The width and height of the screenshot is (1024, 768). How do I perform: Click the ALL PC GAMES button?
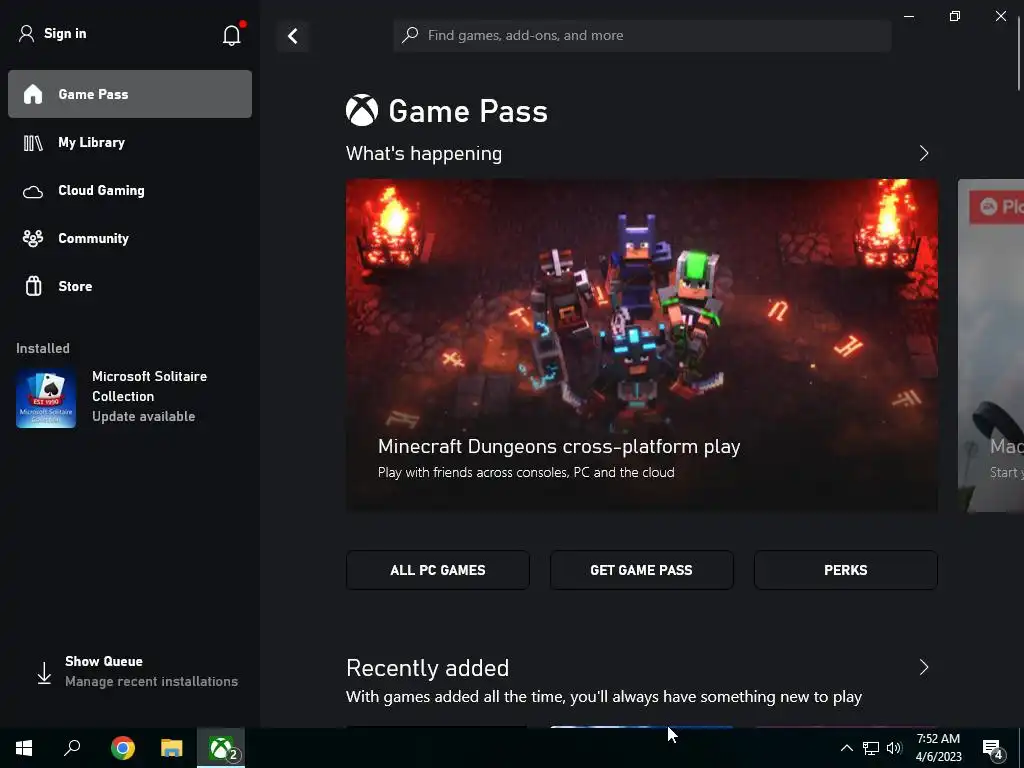pyautogui.click(x=438, y=570)
